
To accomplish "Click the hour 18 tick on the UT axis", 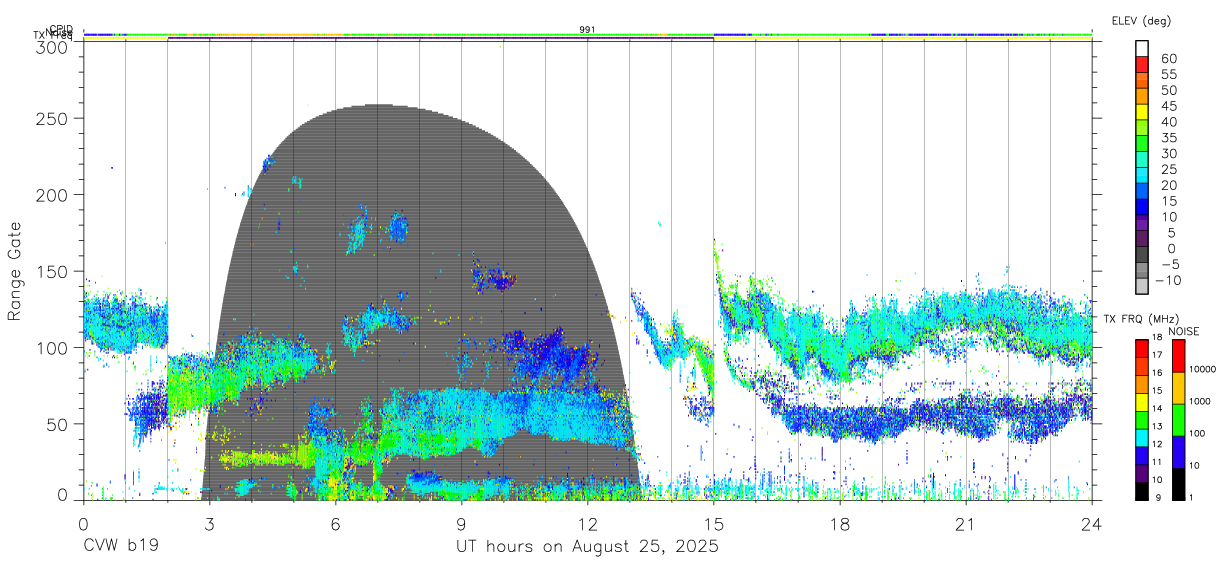I will (839, 524).
